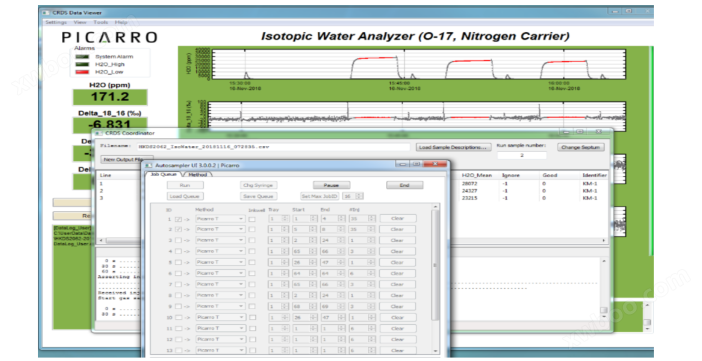Image resolution: width=702 pixels, height=361 pixels.
Task: Toggle the checkbox for job ID 3
Action: coord(179,241)
